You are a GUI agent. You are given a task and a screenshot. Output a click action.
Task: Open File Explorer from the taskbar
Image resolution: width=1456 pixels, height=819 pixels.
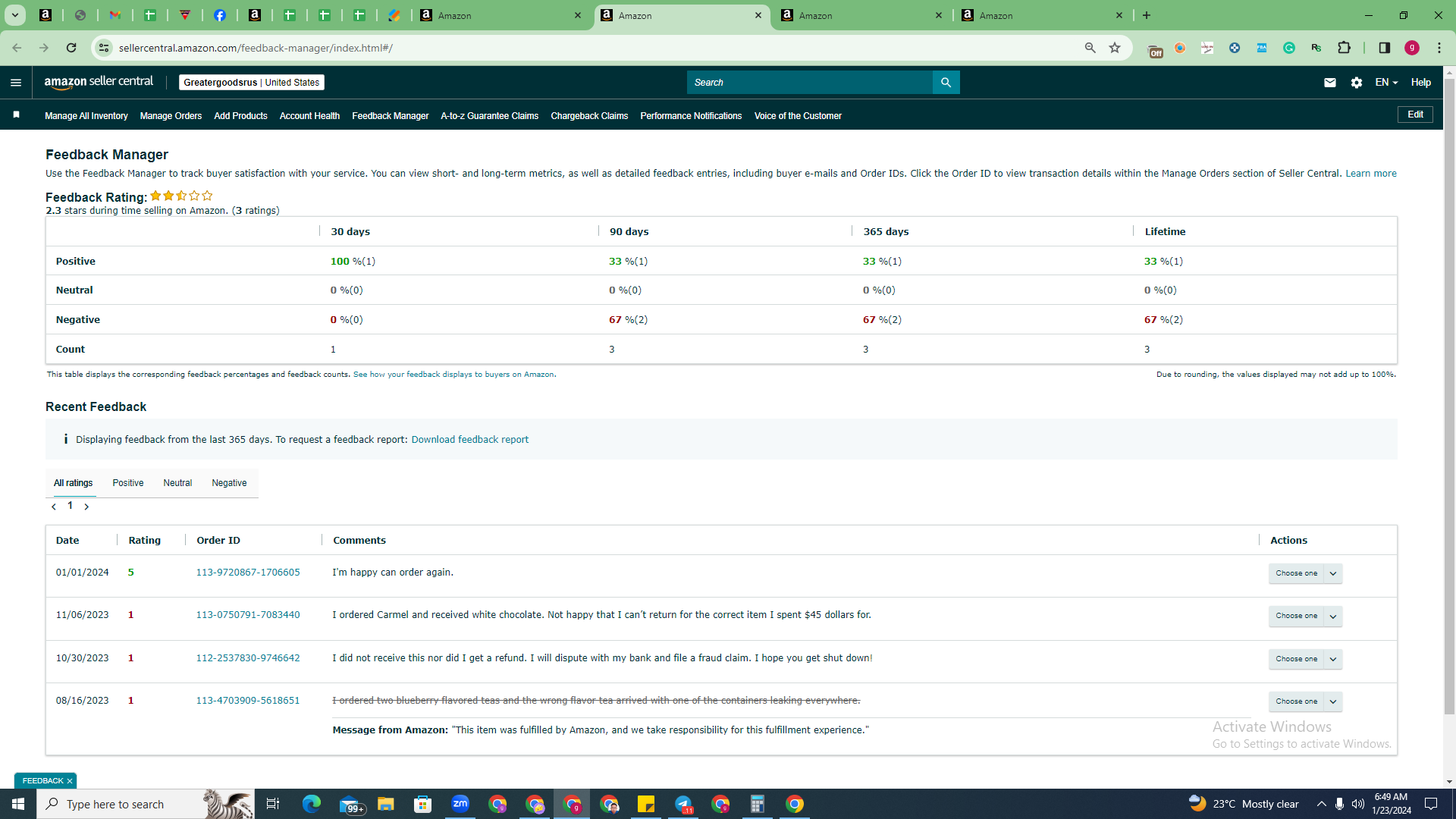click(386, 804)
